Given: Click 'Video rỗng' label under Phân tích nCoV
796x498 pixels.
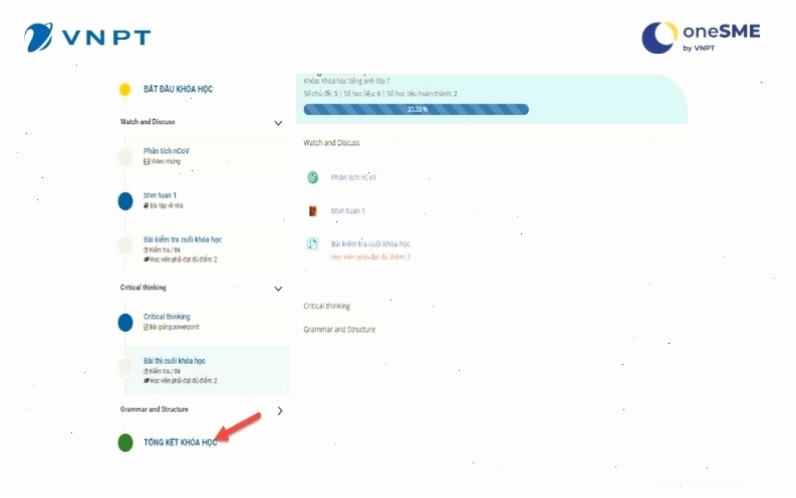Looking at the screenshot, I should click(162, 161).
